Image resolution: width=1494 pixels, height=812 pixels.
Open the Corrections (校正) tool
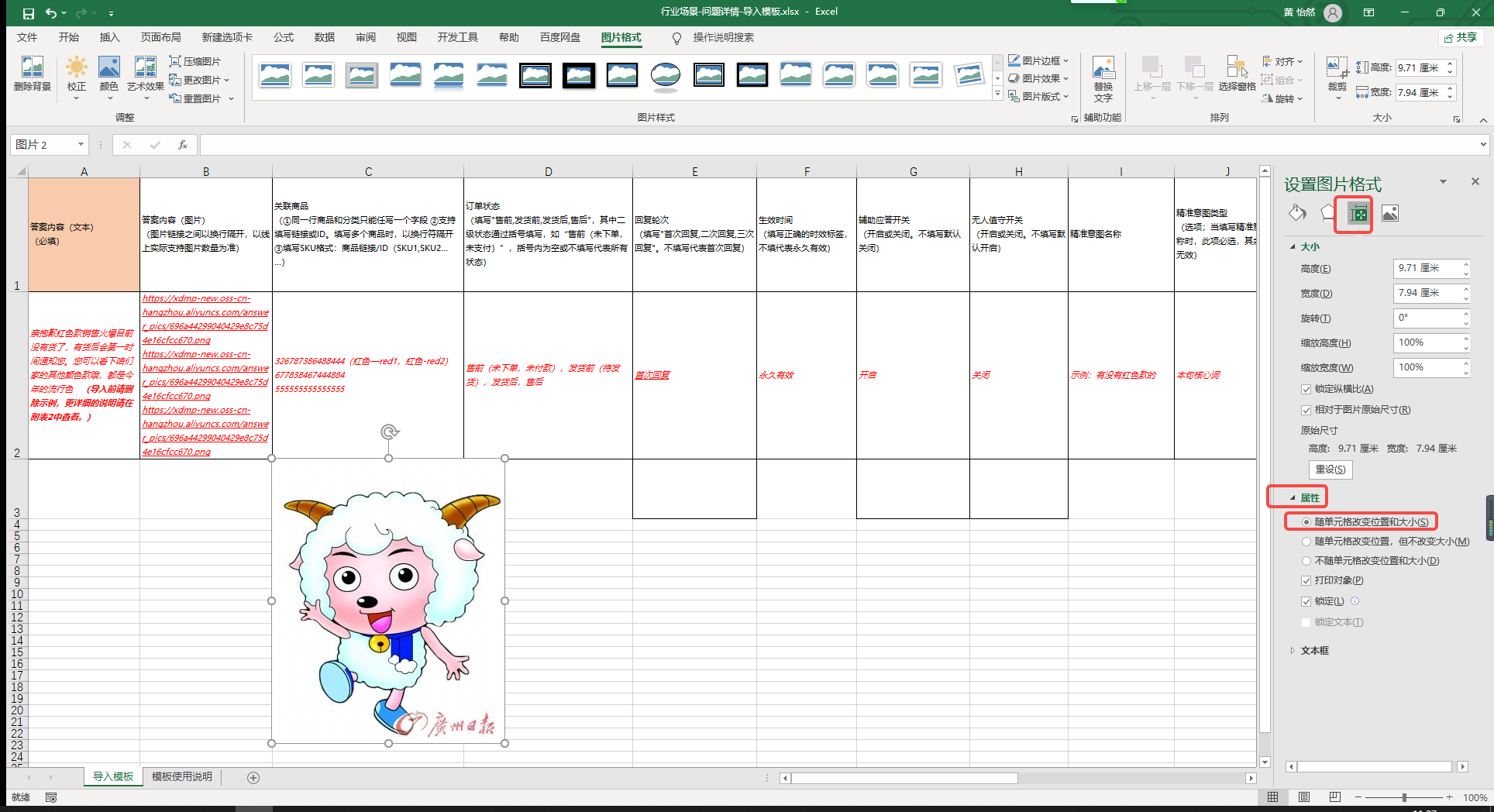[x=76, y=76]
